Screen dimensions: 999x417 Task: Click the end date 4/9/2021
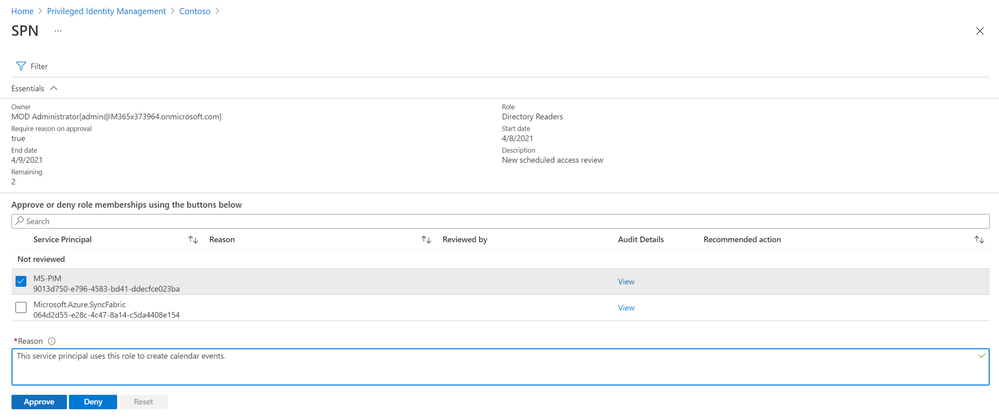point(27,160)
